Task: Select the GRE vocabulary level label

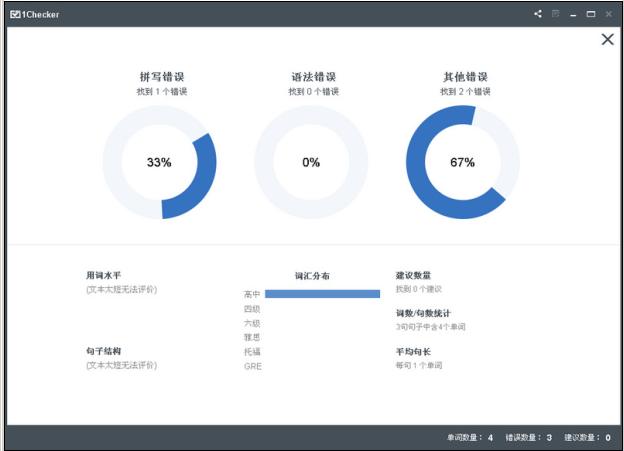Action: [x=252, y=367]
